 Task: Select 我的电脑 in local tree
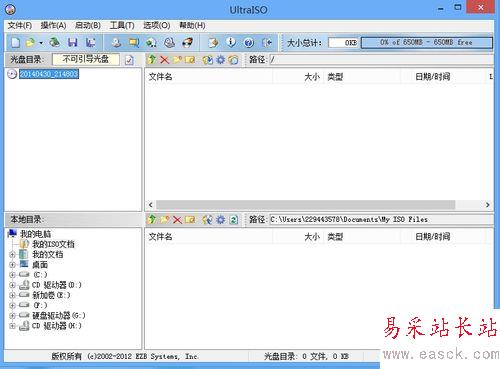coord(35,234)
